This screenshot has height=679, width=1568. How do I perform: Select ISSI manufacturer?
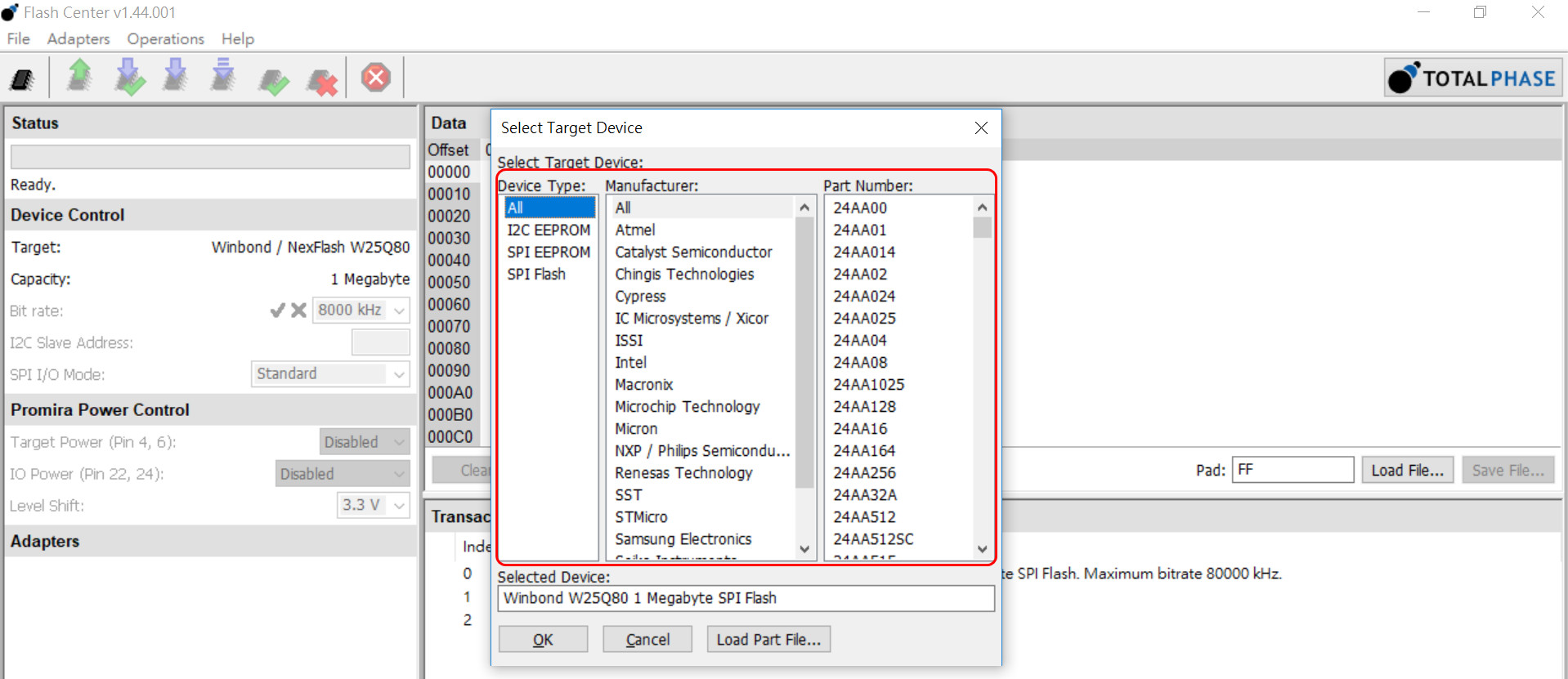[629, 340]
